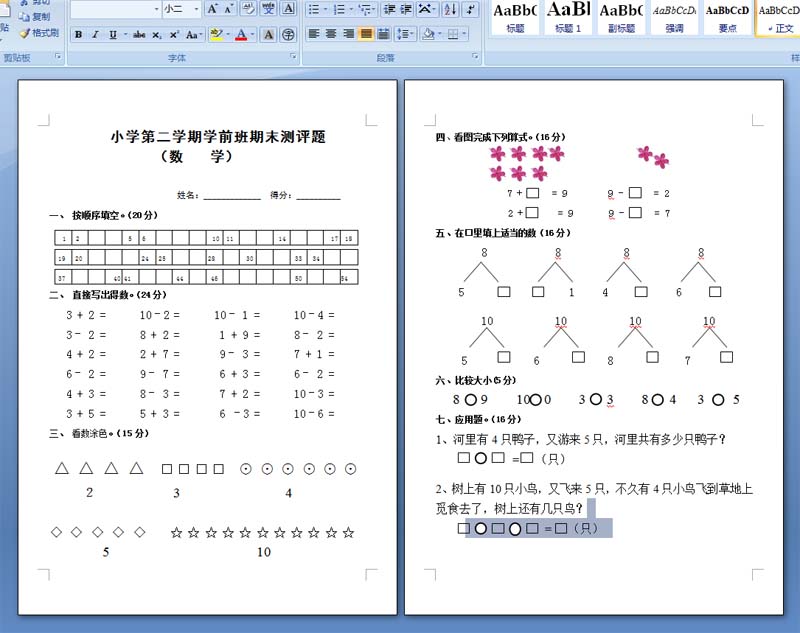Open the Font dialog launcher
The height and width of the screenshot is (633, 800).
coord(293,56)
